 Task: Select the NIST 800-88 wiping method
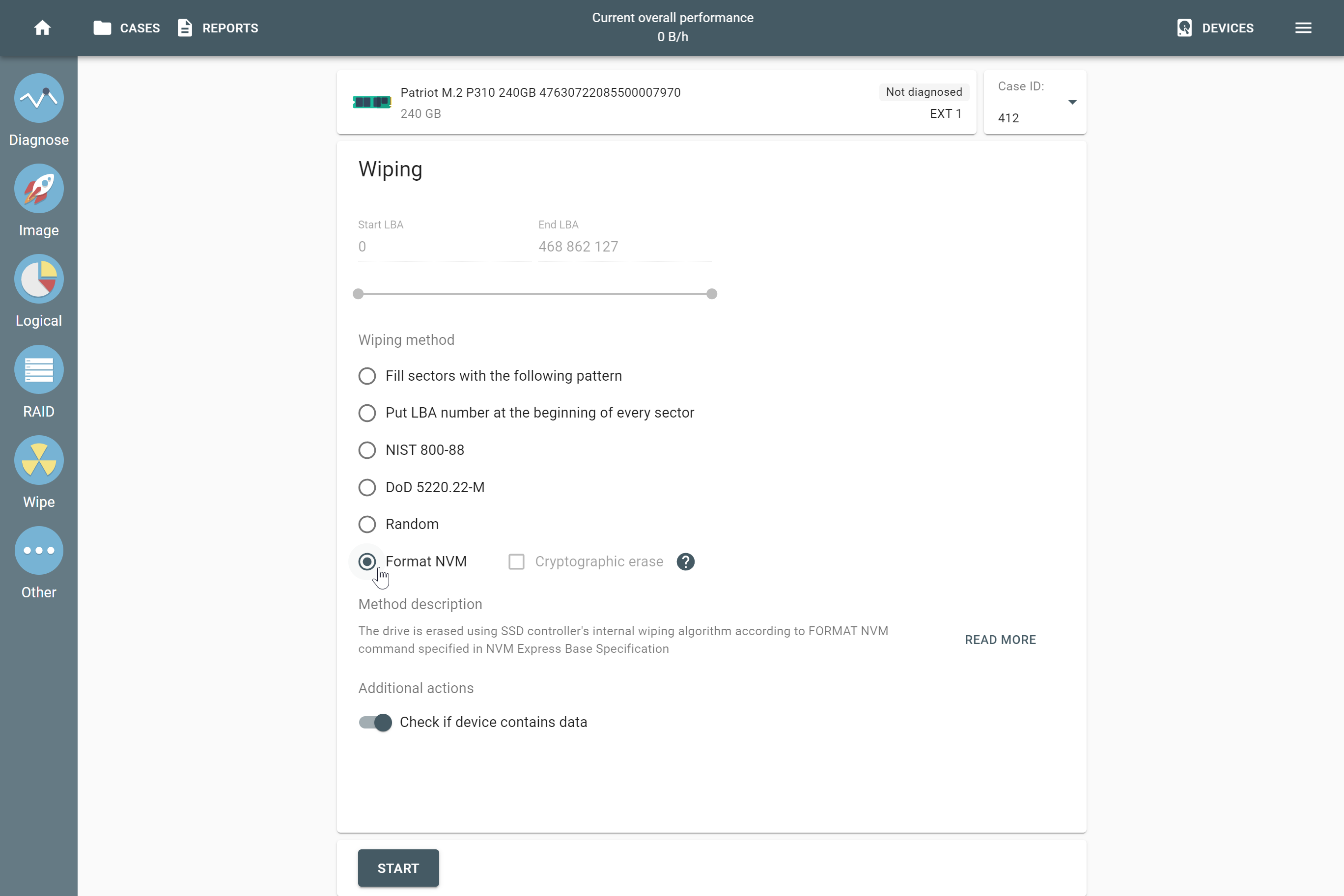pyautogui.click(x=367, y=450)
